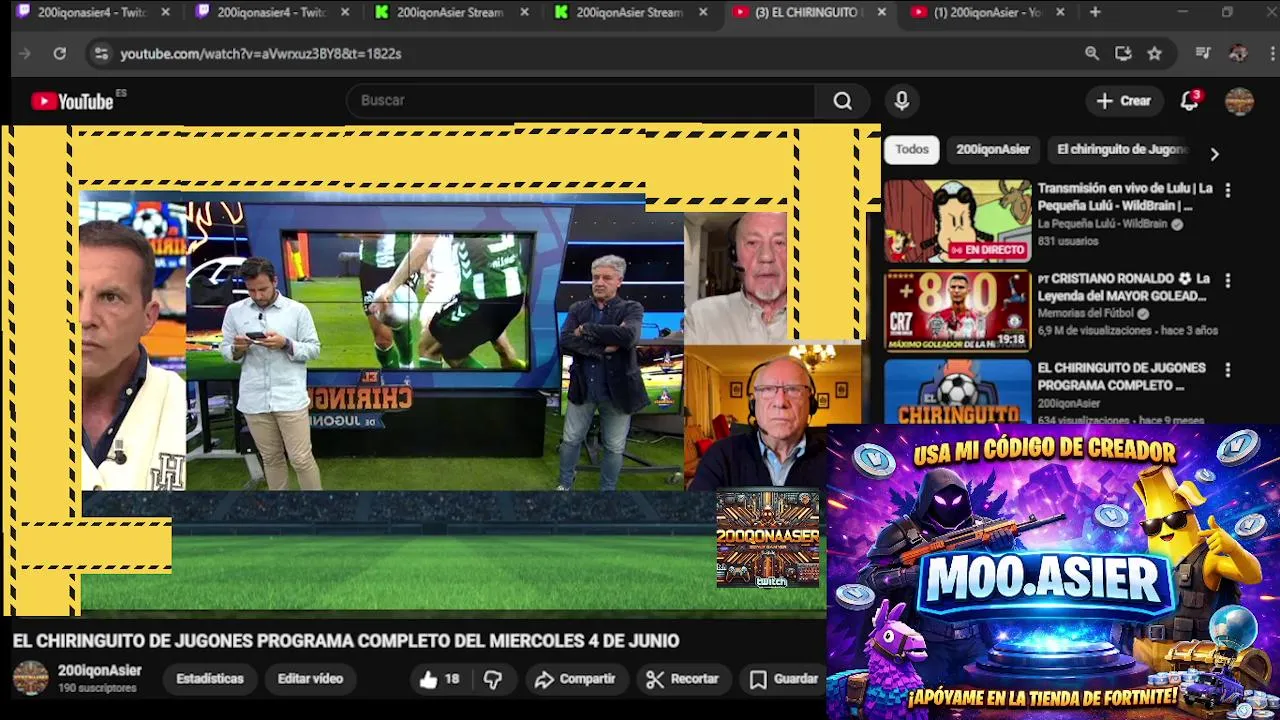
Task: Open El Chiringuito recommended video thumbnail
Action: tap(957, 392)
